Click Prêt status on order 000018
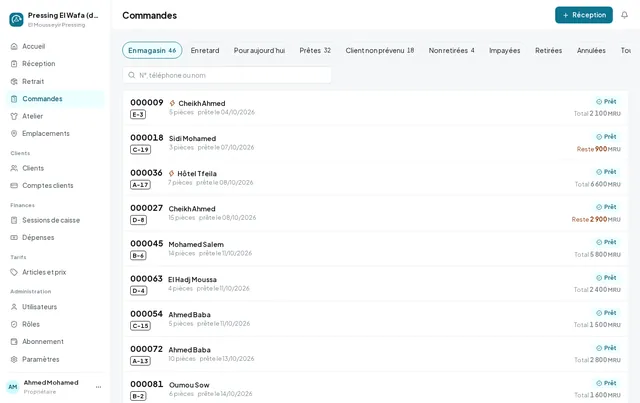 point(606,137)
